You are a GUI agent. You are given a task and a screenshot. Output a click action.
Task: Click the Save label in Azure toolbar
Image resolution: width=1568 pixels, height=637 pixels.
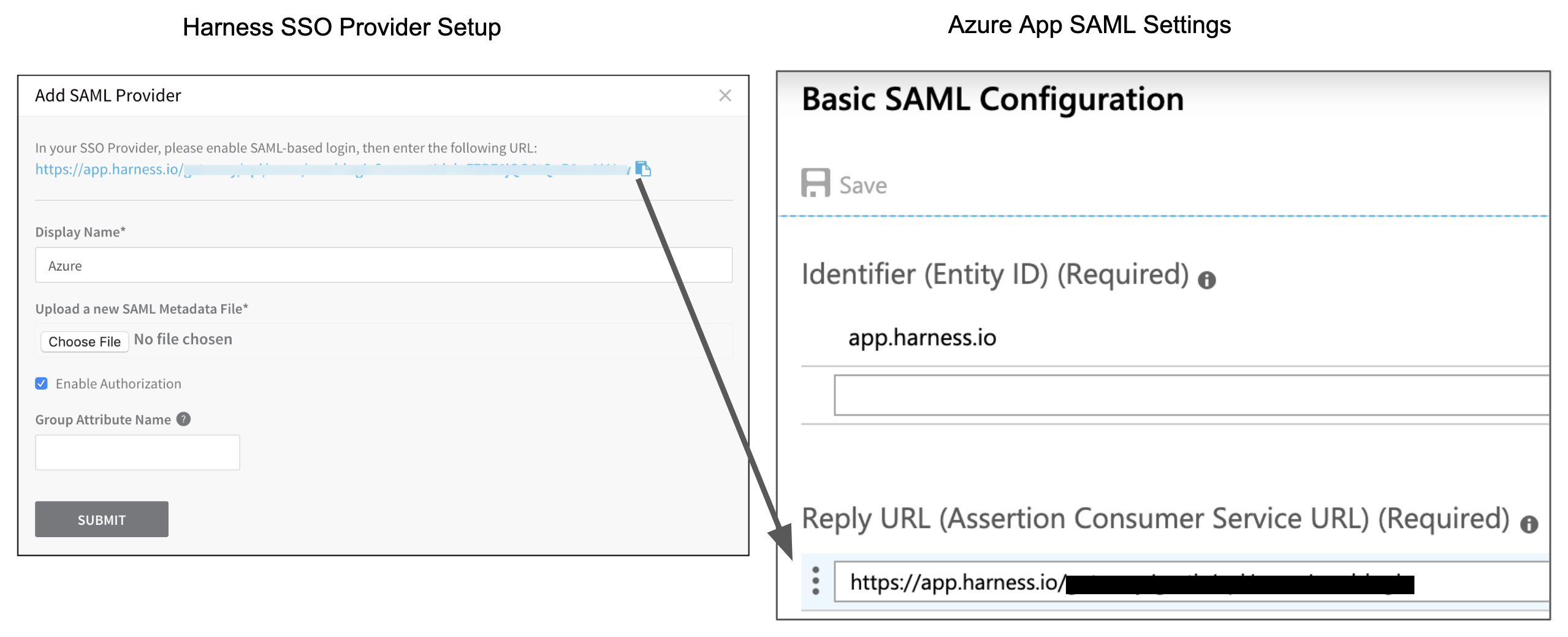[x=863, y=186]
